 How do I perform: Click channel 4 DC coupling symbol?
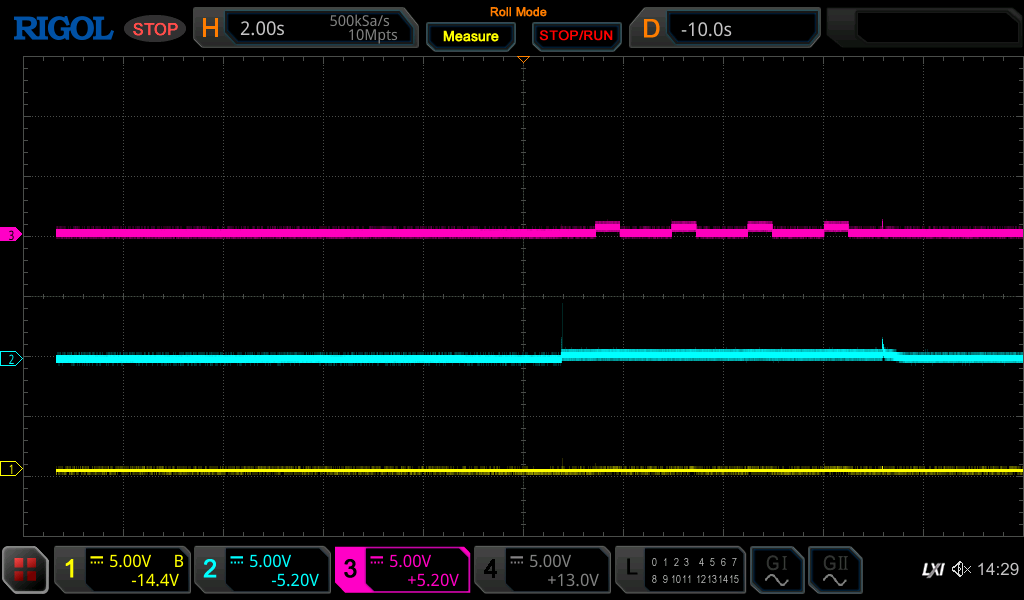[517, 560]
